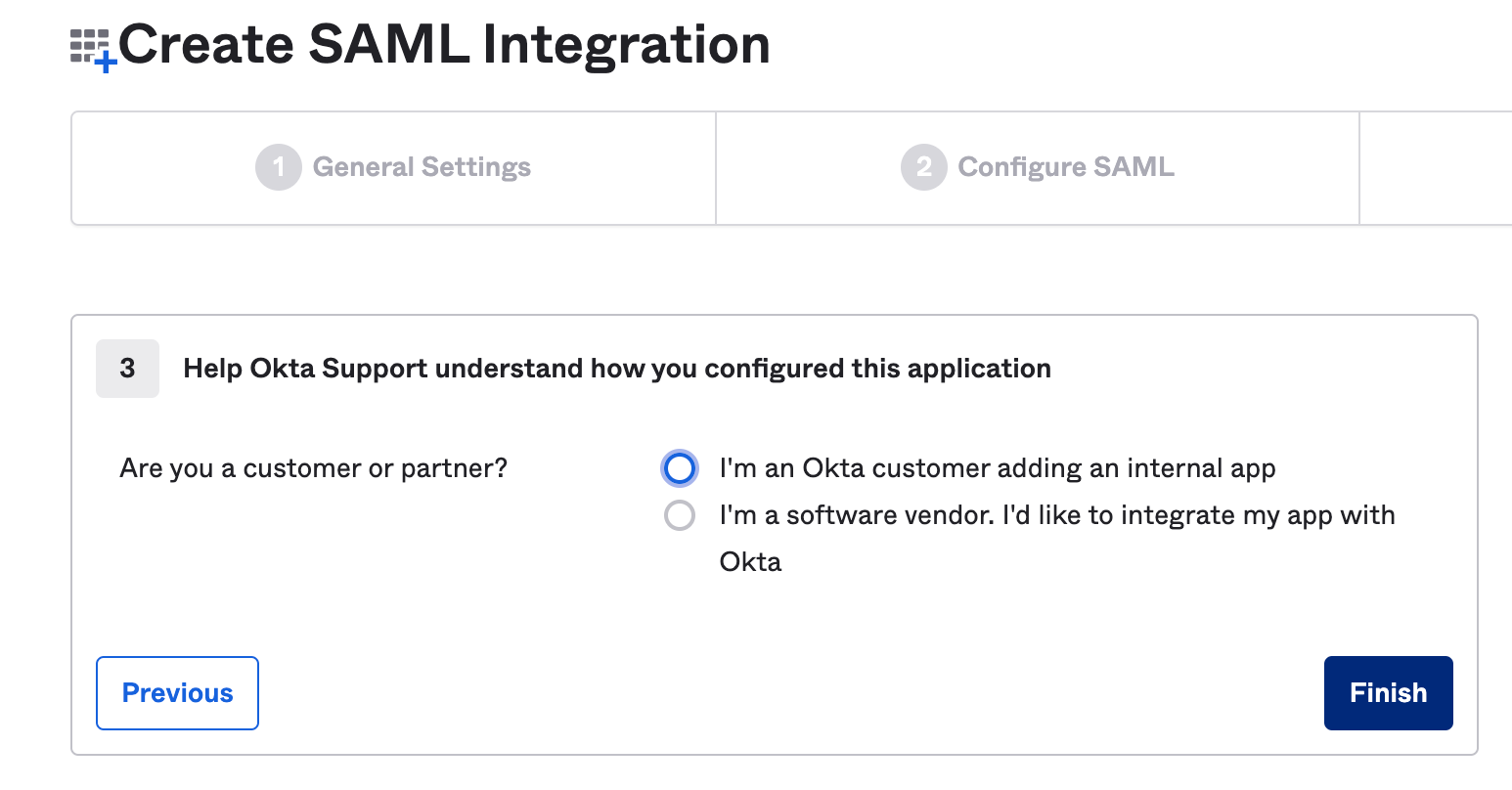The height and width of the screenshot is (790, 1512).
Task: Click the step 2 number circle
Action: [x=924, y=167]
